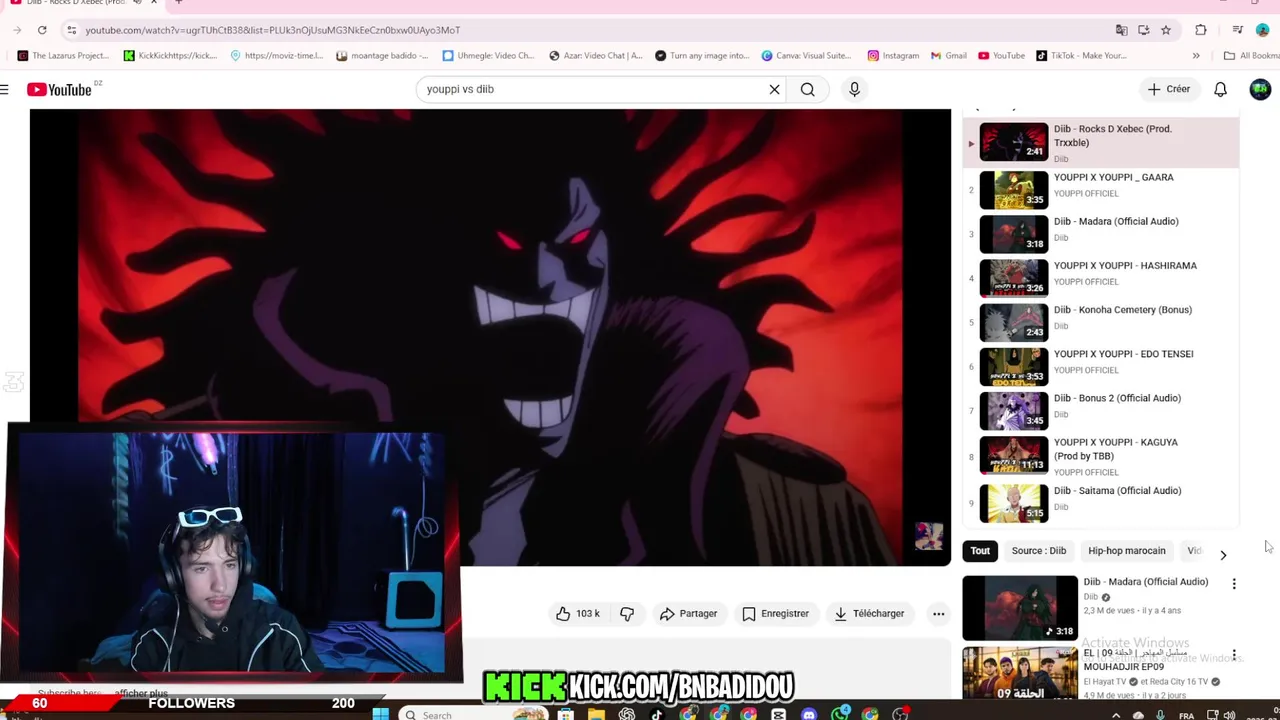Translate this page icon in address bar
The image size is (1280, 720).
tap(1121, 30)
